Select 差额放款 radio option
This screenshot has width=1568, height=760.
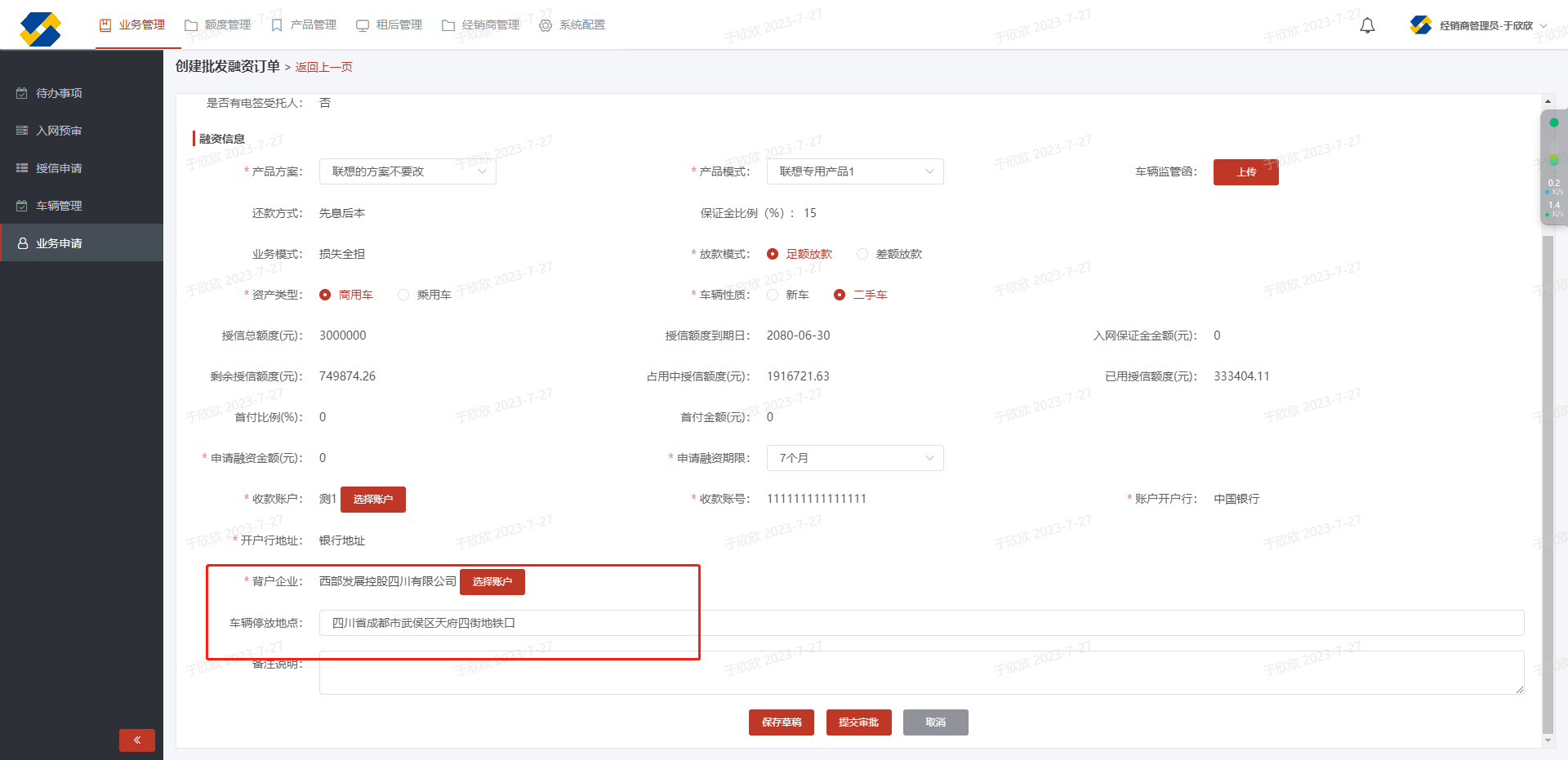[x=862, y=254]
